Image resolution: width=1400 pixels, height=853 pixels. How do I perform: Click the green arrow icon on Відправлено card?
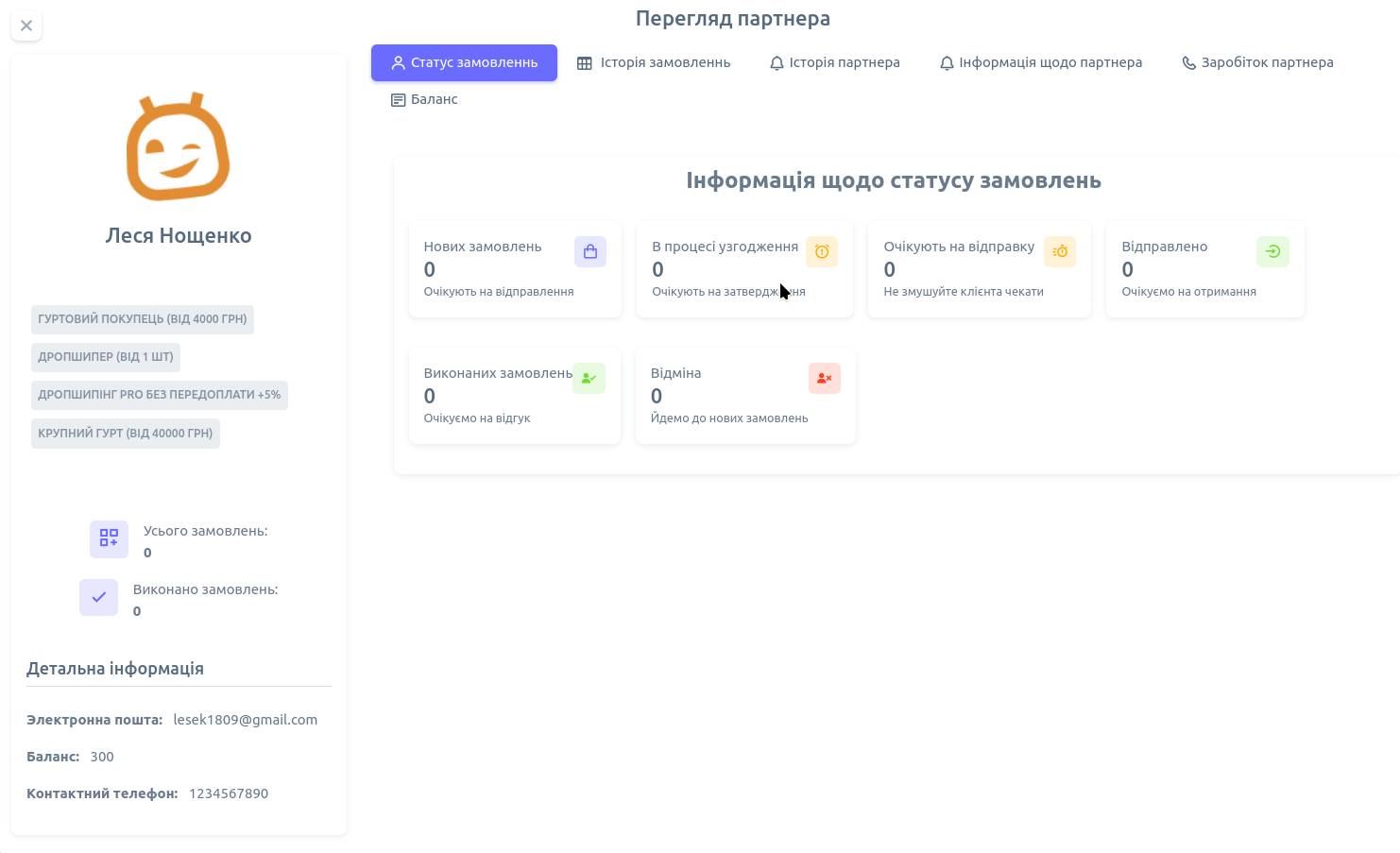click(x=1272, y=252)
